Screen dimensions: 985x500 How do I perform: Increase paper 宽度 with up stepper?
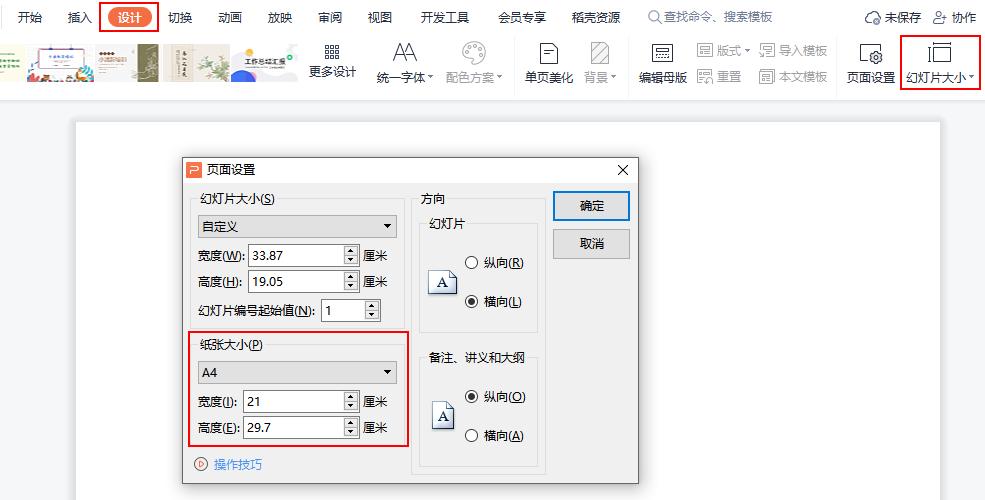coord(351,397)
